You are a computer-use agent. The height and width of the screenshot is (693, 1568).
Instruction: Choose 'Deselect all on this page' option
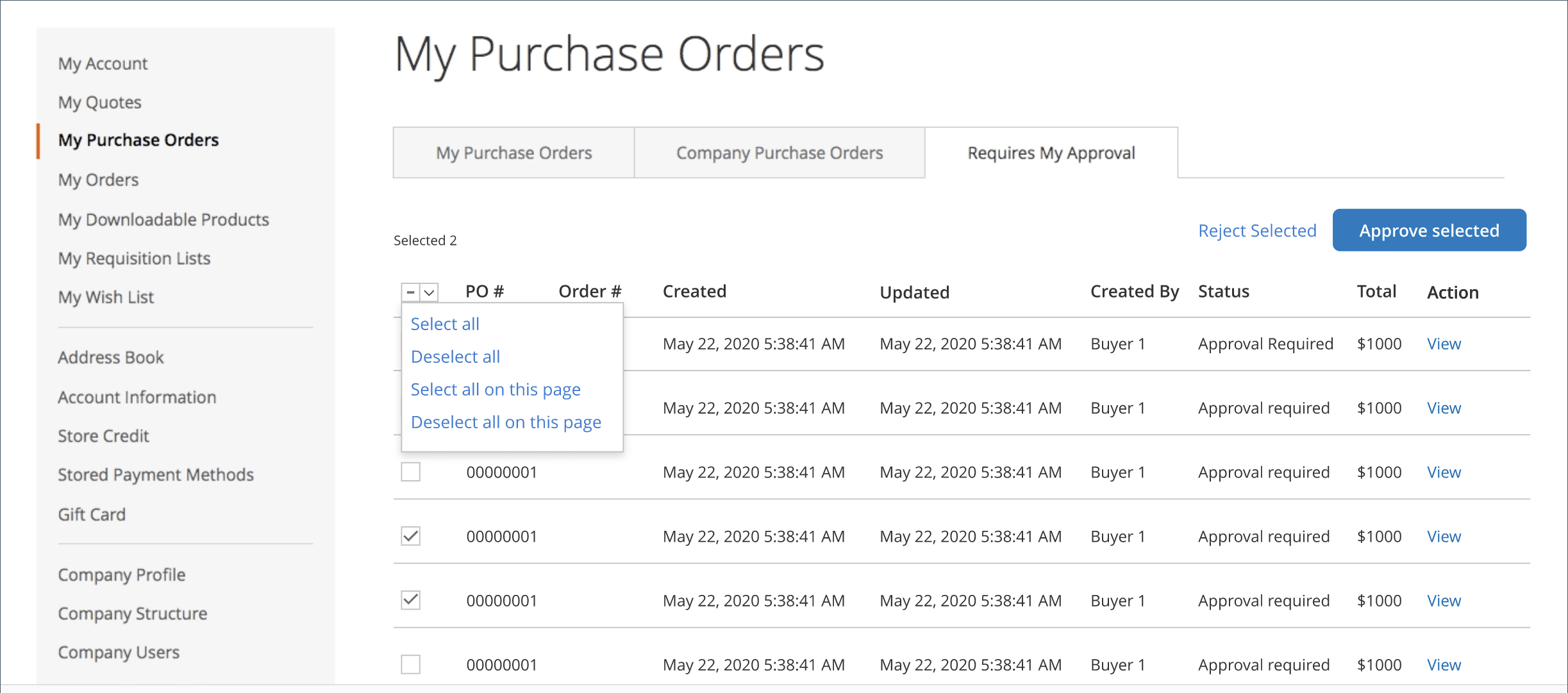coord(506,421)
